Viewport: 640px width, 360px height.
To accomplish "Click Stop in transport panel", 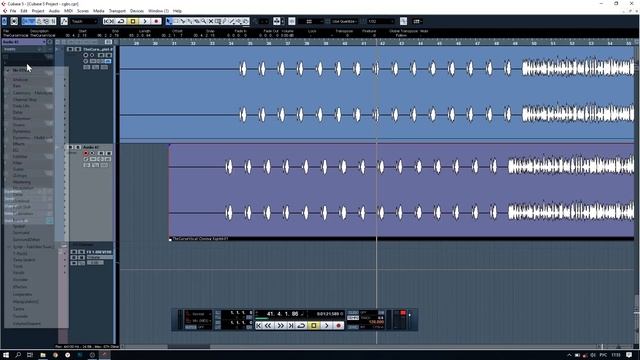I will [314, 326].
